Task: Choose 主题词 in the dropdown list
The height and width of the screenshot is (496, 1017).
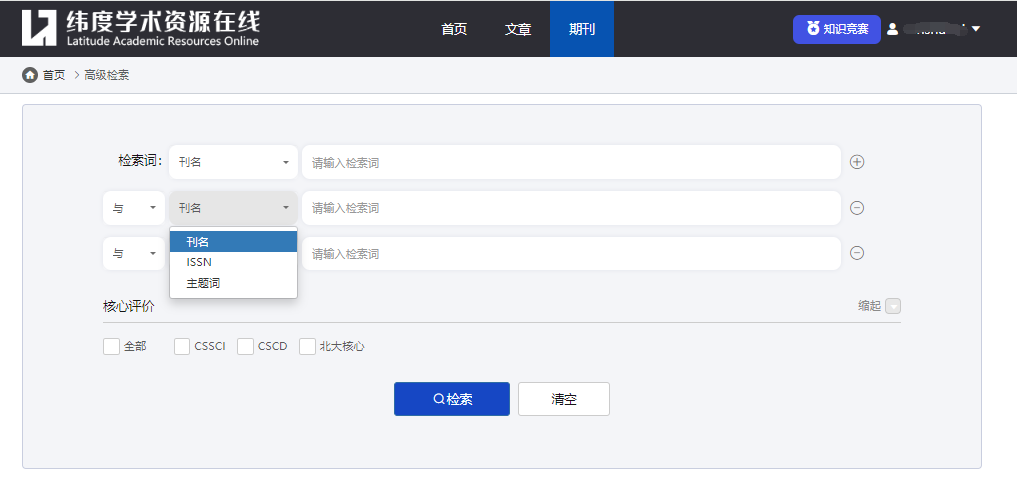Action: pos(203,283)
